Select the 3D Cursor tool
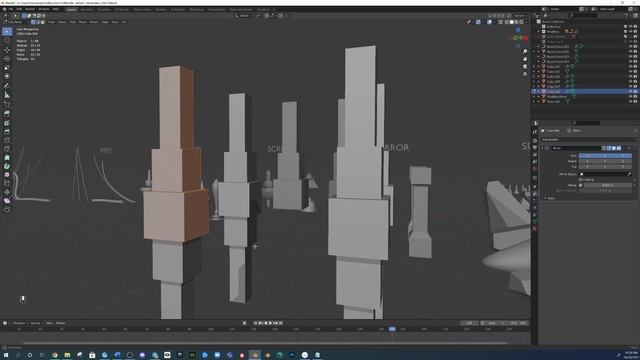Image resolution: width=640 pixels, height=360 pixels. [7, 41]
